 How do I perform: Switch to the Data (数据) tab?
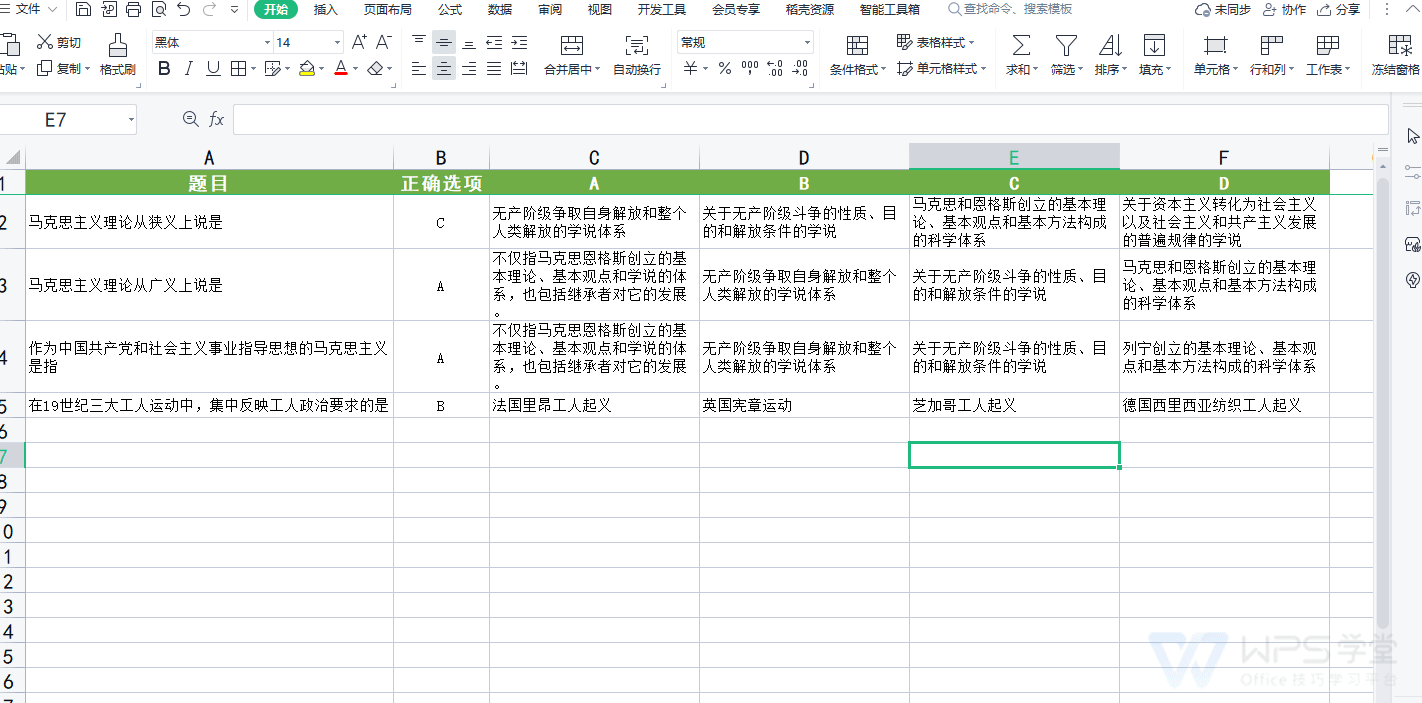(500, 9)
